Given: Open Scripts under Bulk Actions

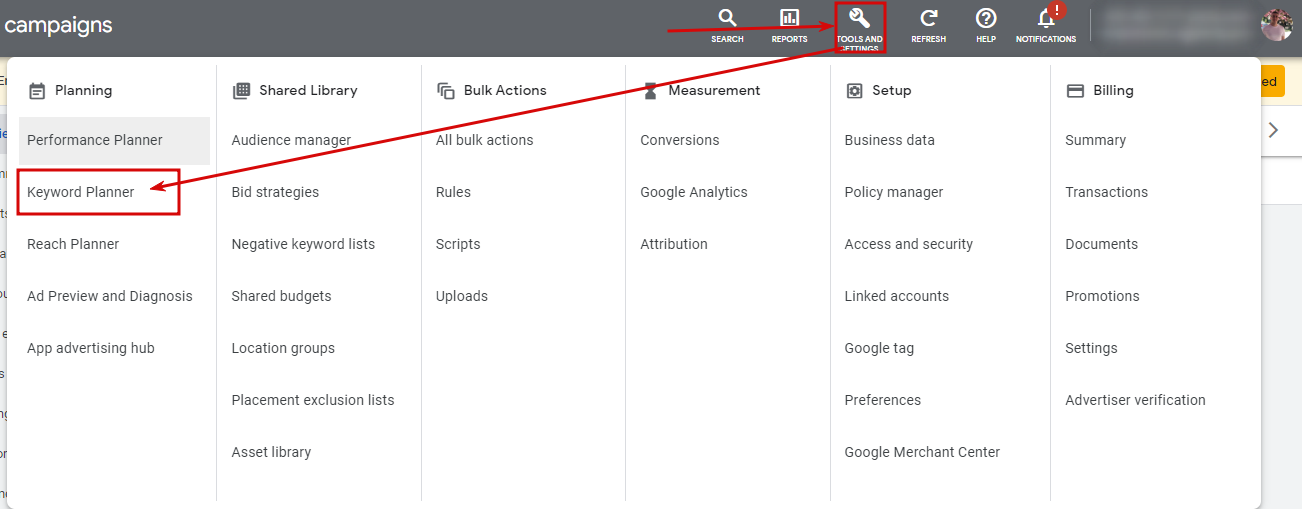Looking at the screenshot, I should (x=458, y=244).
